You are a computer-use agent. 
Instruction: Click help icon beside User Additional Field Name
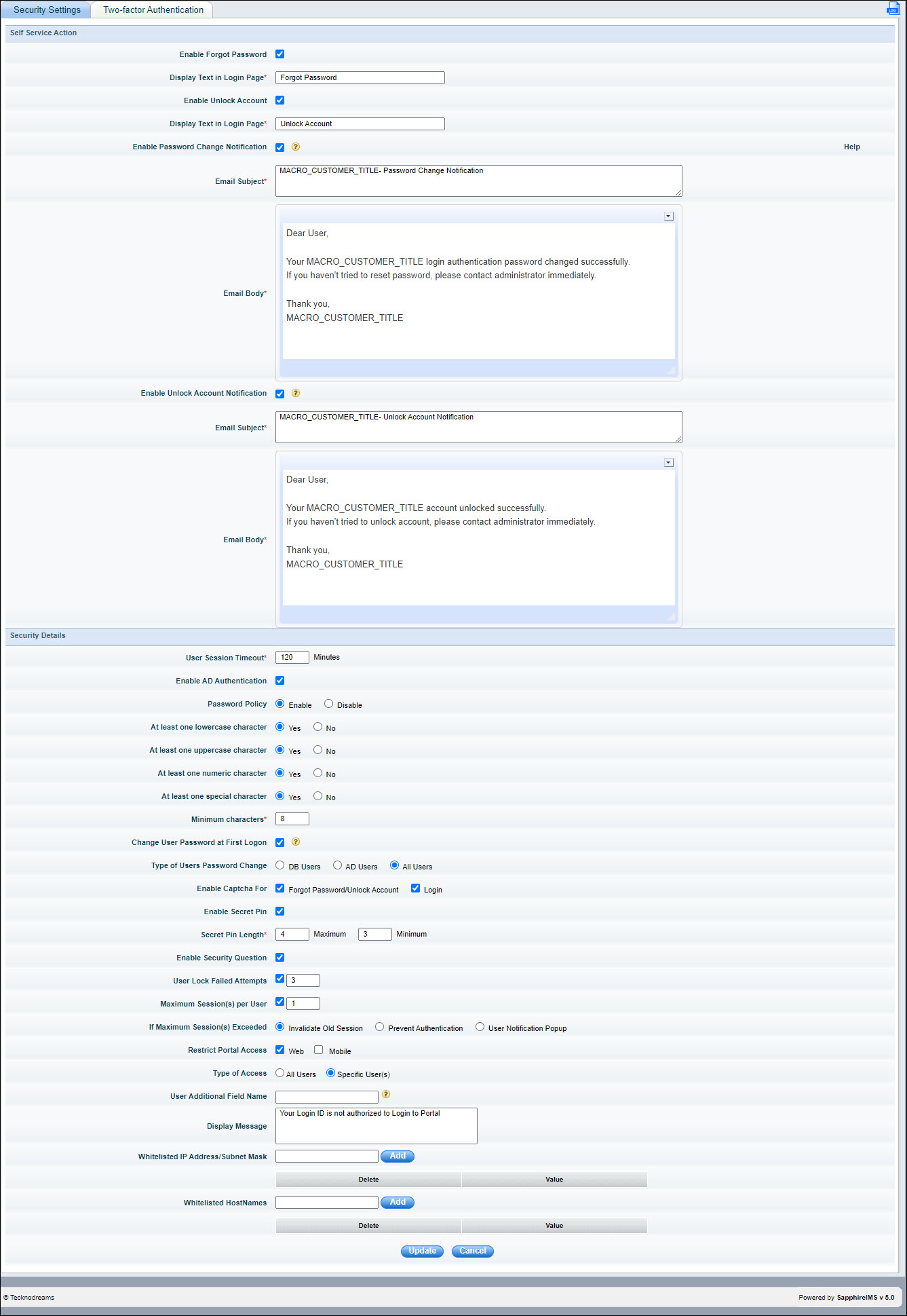(386, 1094)
